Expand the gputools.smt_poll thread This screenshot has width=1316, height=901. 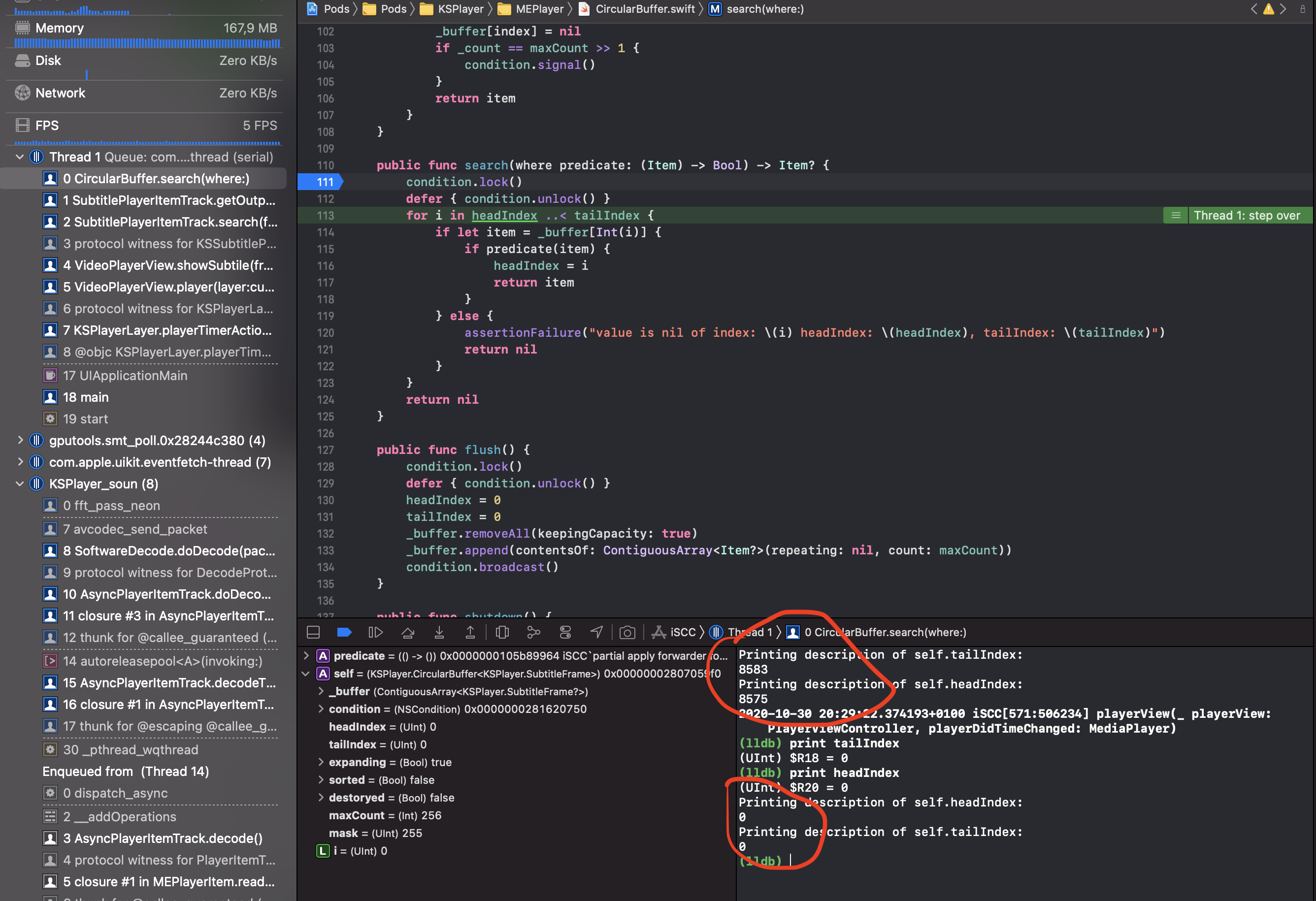coord(20,440)
